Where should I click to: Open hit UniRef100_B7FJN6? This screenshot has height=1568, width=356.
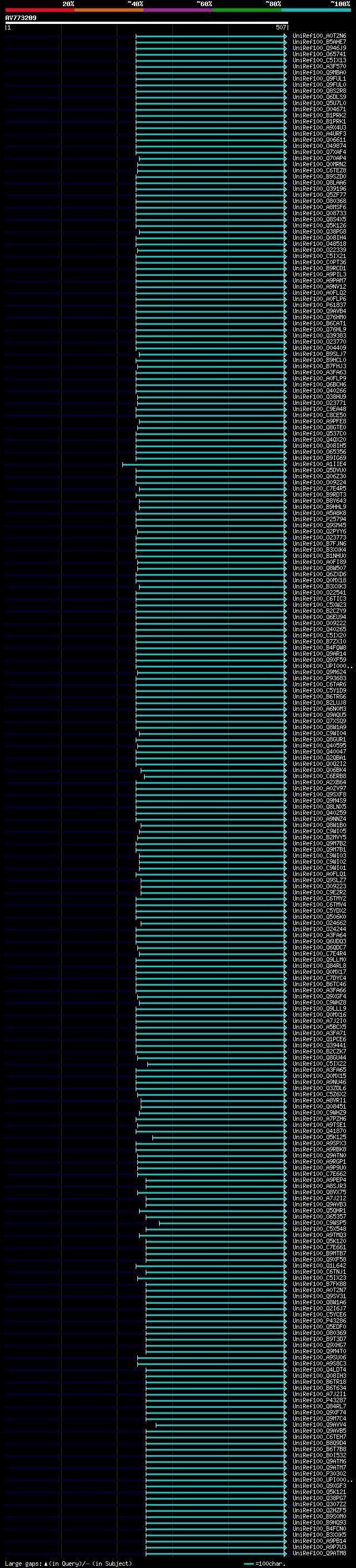[319, 544]
